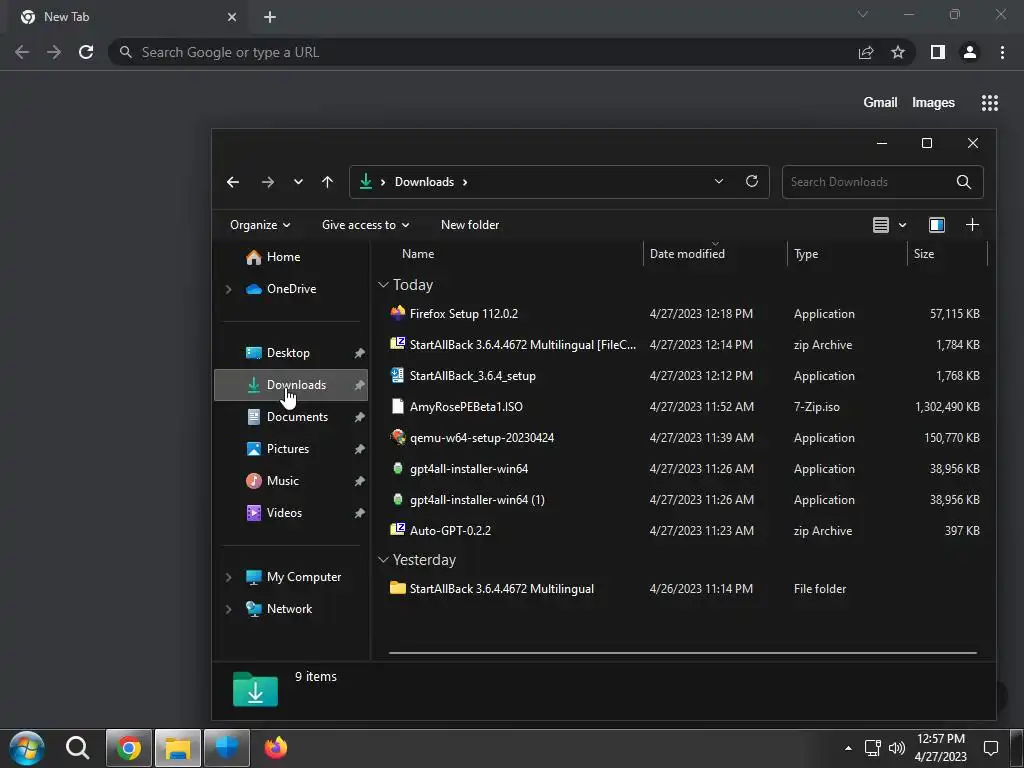The height and width of the screenshot is (768, 1024).
Task: Go back in File Explorer navigation
Action: coord(233,182)
